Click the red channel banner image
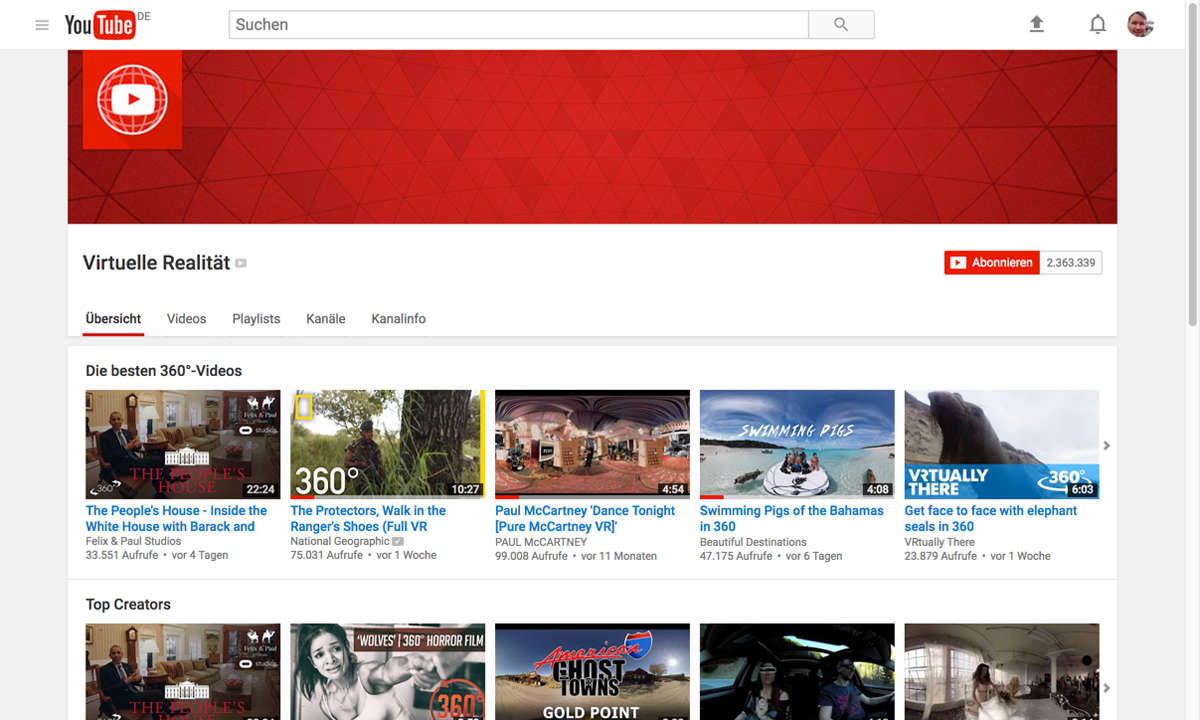 point(592,137)
